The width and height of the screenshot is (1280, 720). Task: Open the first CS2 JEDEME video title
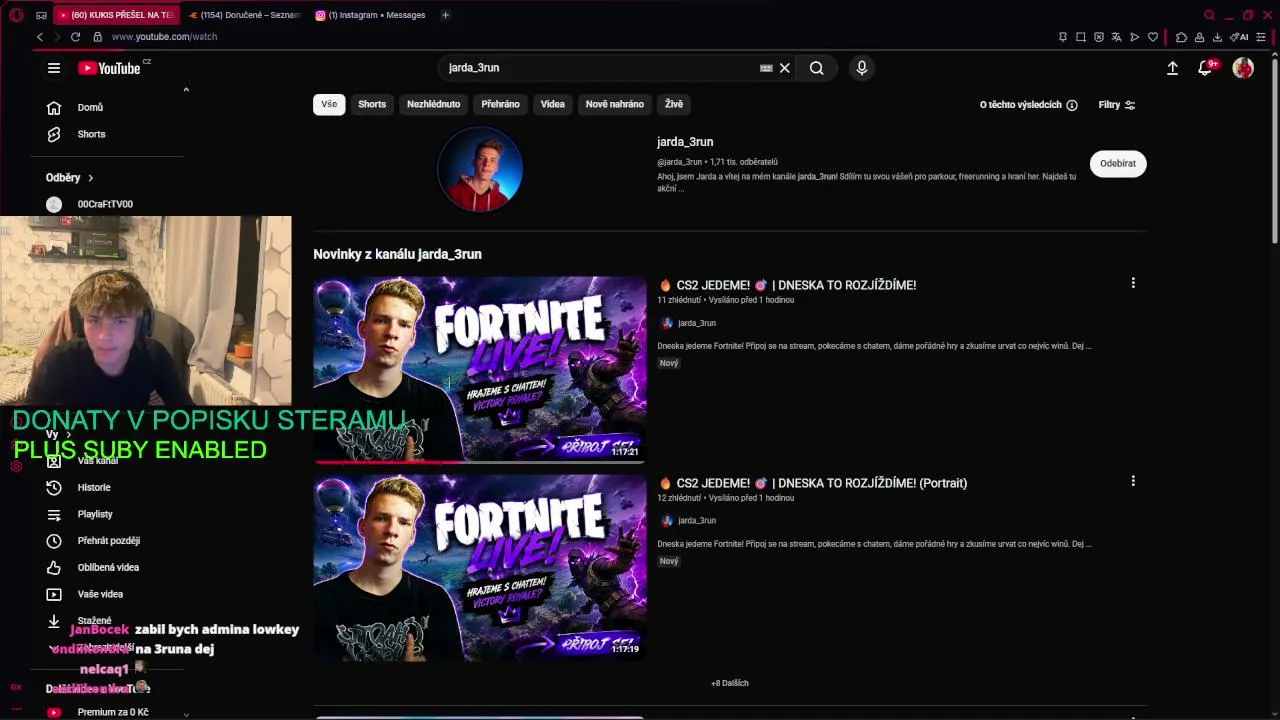click(x=787, y=285)
